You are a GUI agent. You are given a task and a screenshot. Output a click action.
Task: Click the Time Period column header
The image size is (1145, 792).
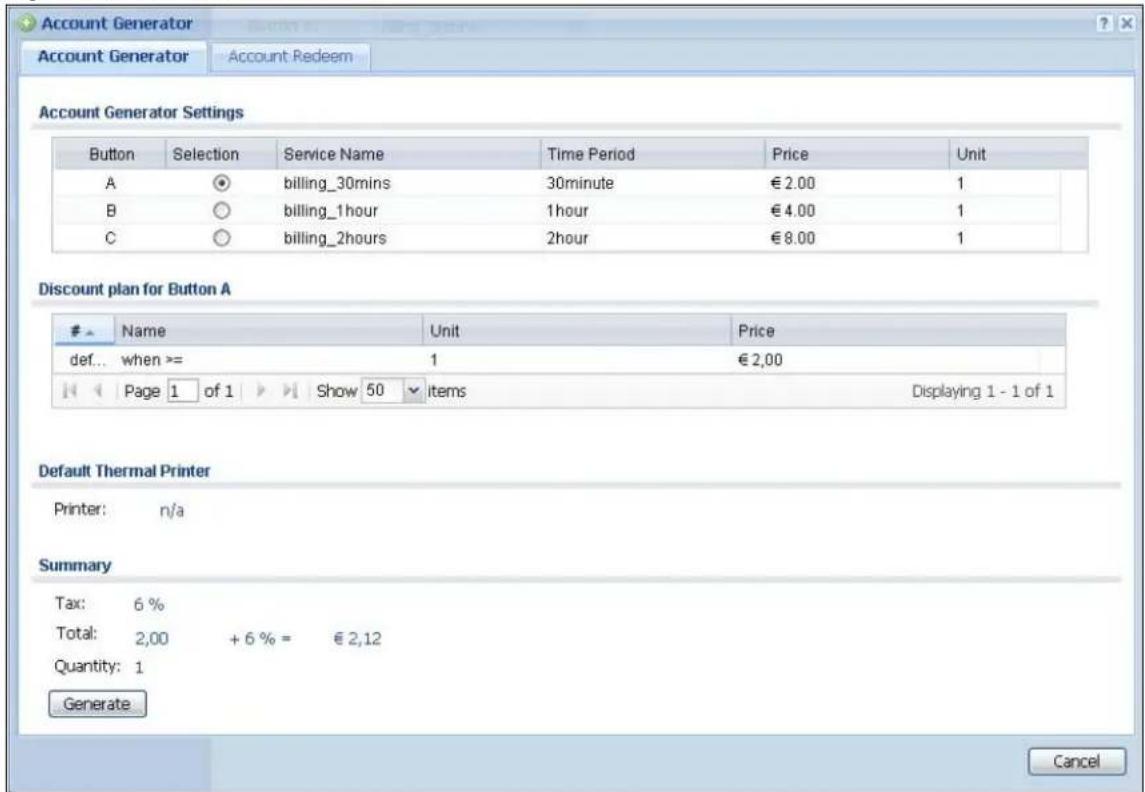653,155
